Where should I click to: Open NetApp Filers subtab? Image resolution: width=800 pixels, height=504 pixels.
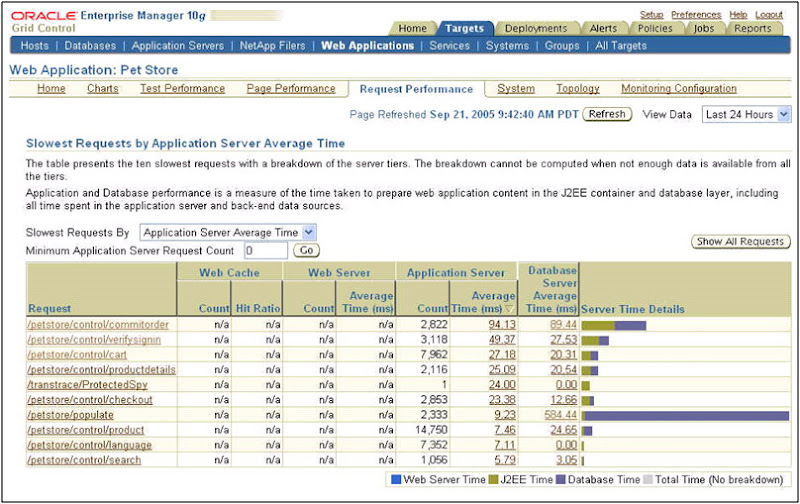(x=272, y=45)
